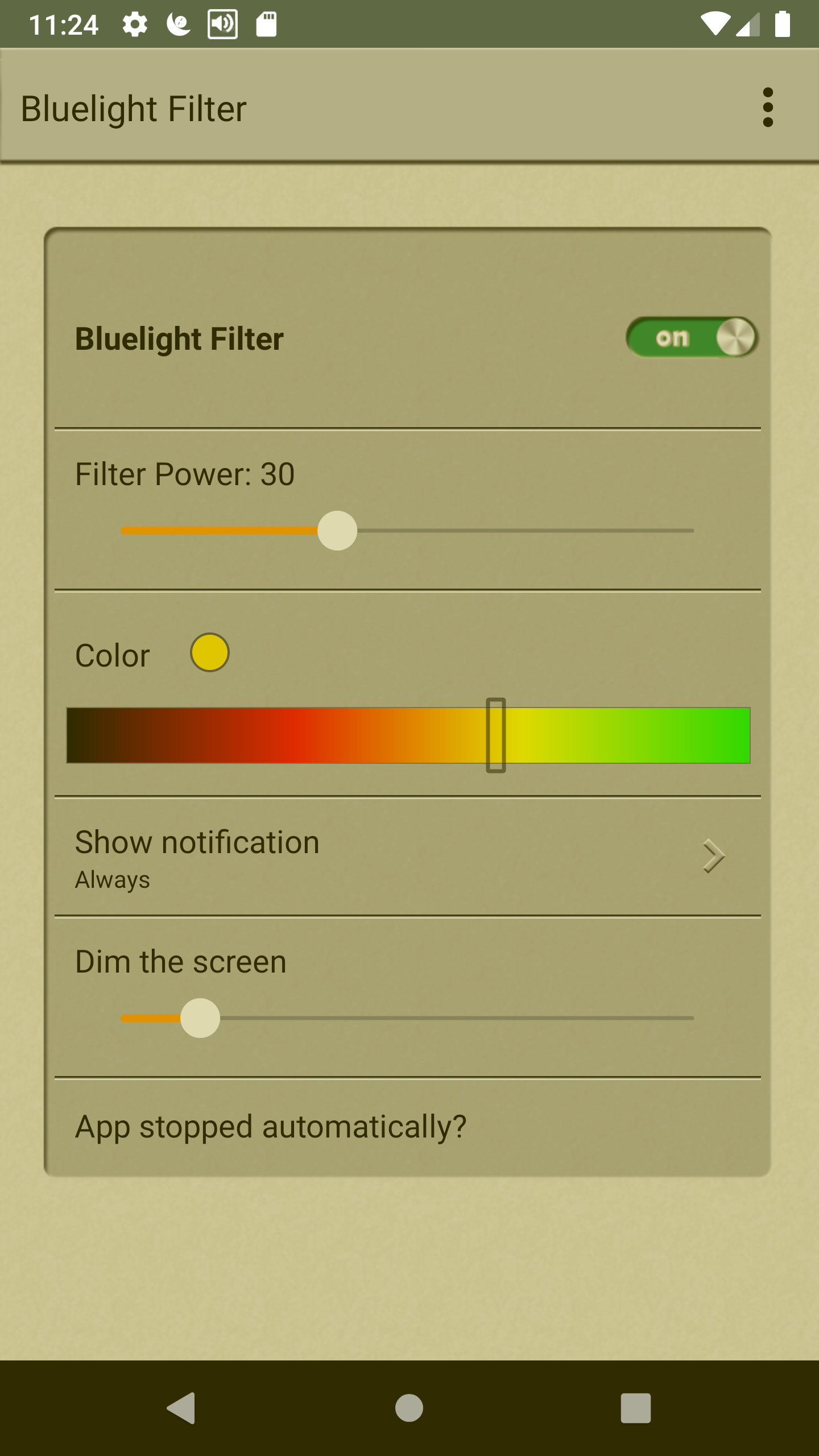
Task: Open the App stopped automatically? help
Action: (271, 1127)
